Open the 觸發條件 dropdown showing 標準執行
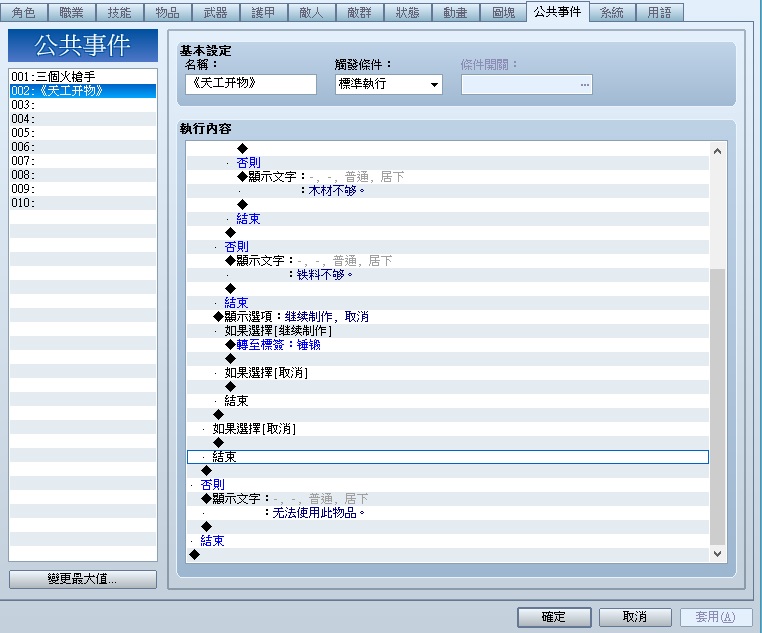 coord(389,84)
